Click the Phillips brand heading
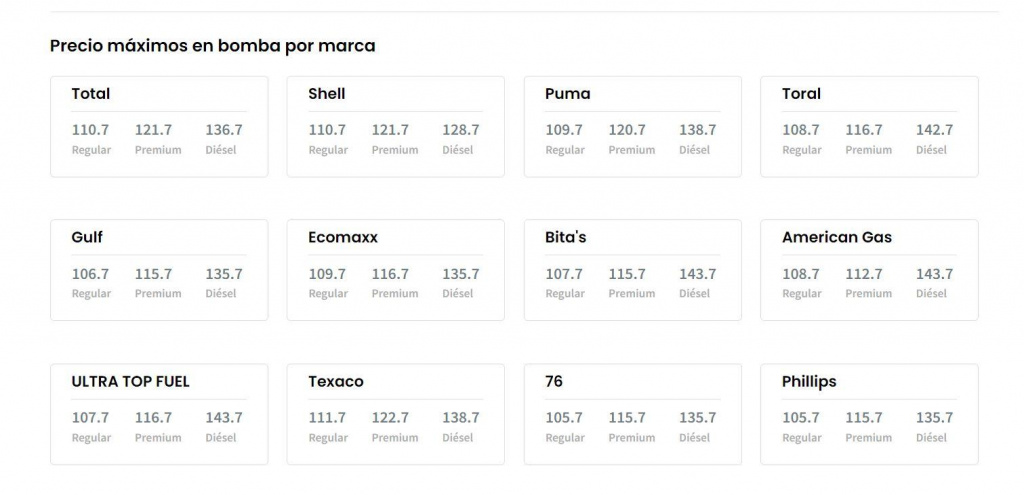 click(809, 382)
